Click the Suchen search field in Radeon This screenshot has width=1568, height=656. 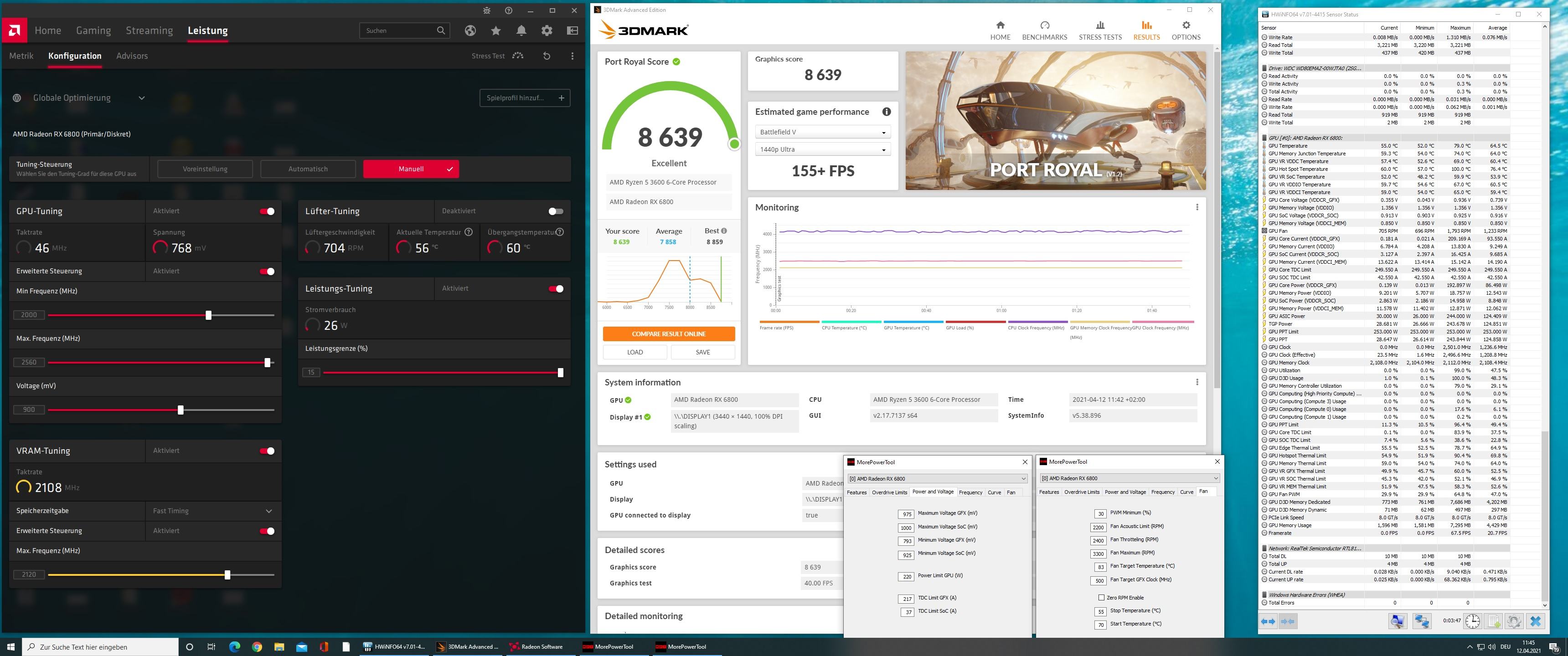[x=405, y=31]
